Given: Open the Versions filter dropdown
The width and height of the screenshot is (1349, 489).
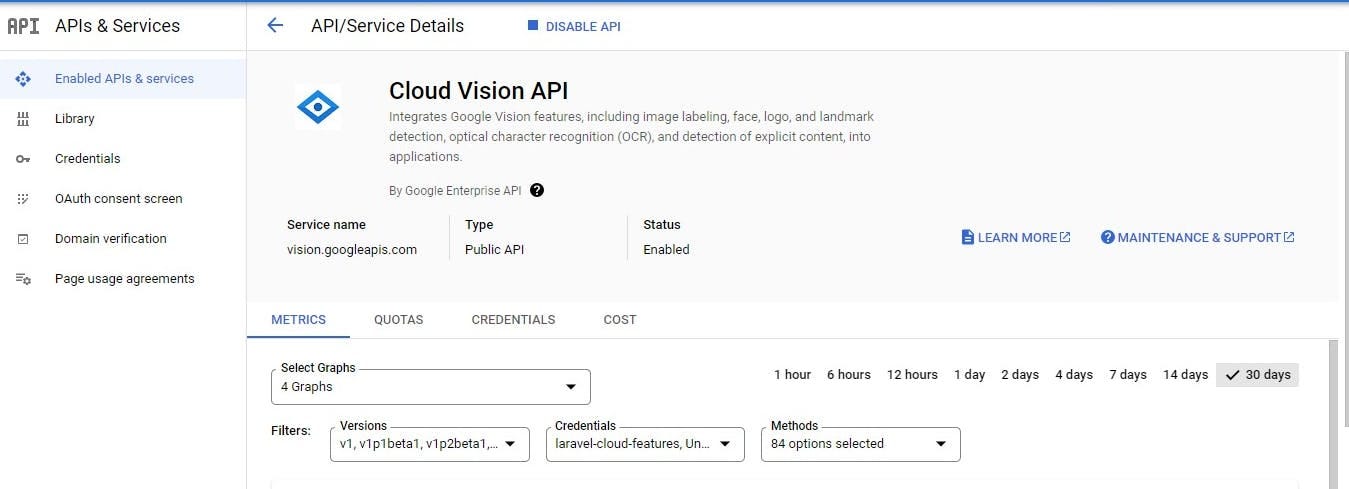Looking at the screenshot, I should [x=429, y=444].
